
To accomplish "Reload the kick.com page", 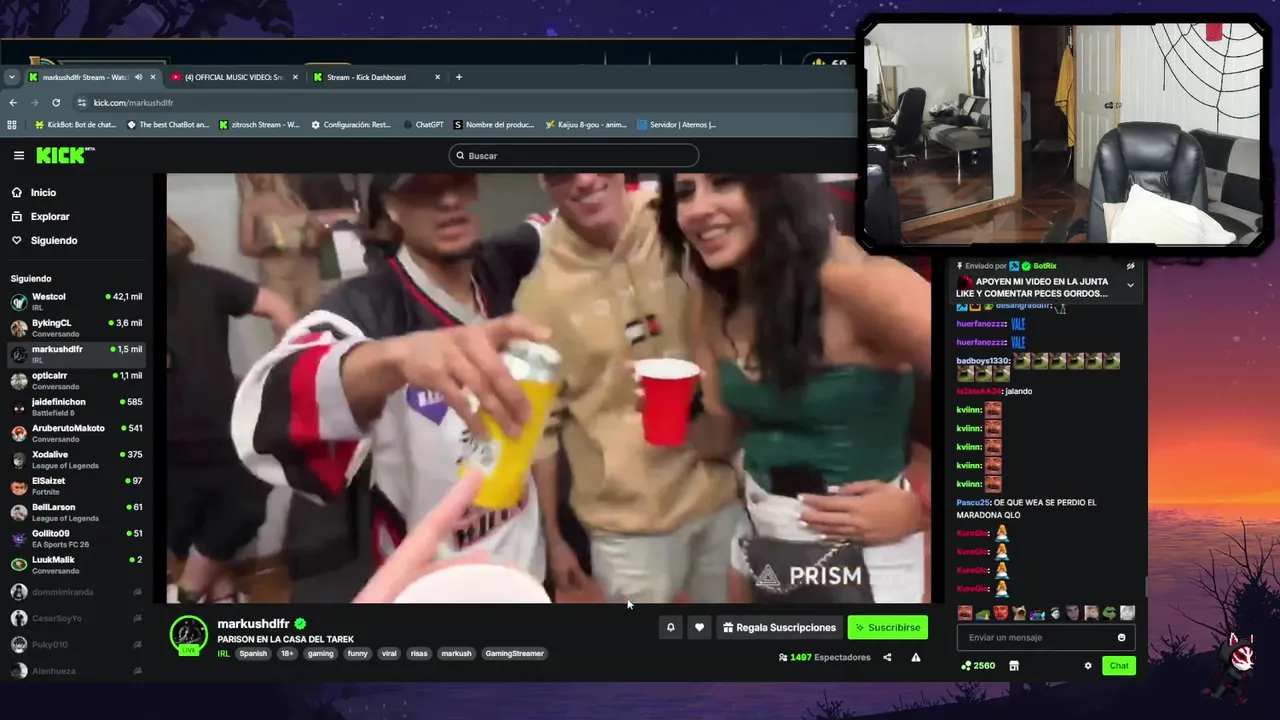I will click(x=56, y=103).
